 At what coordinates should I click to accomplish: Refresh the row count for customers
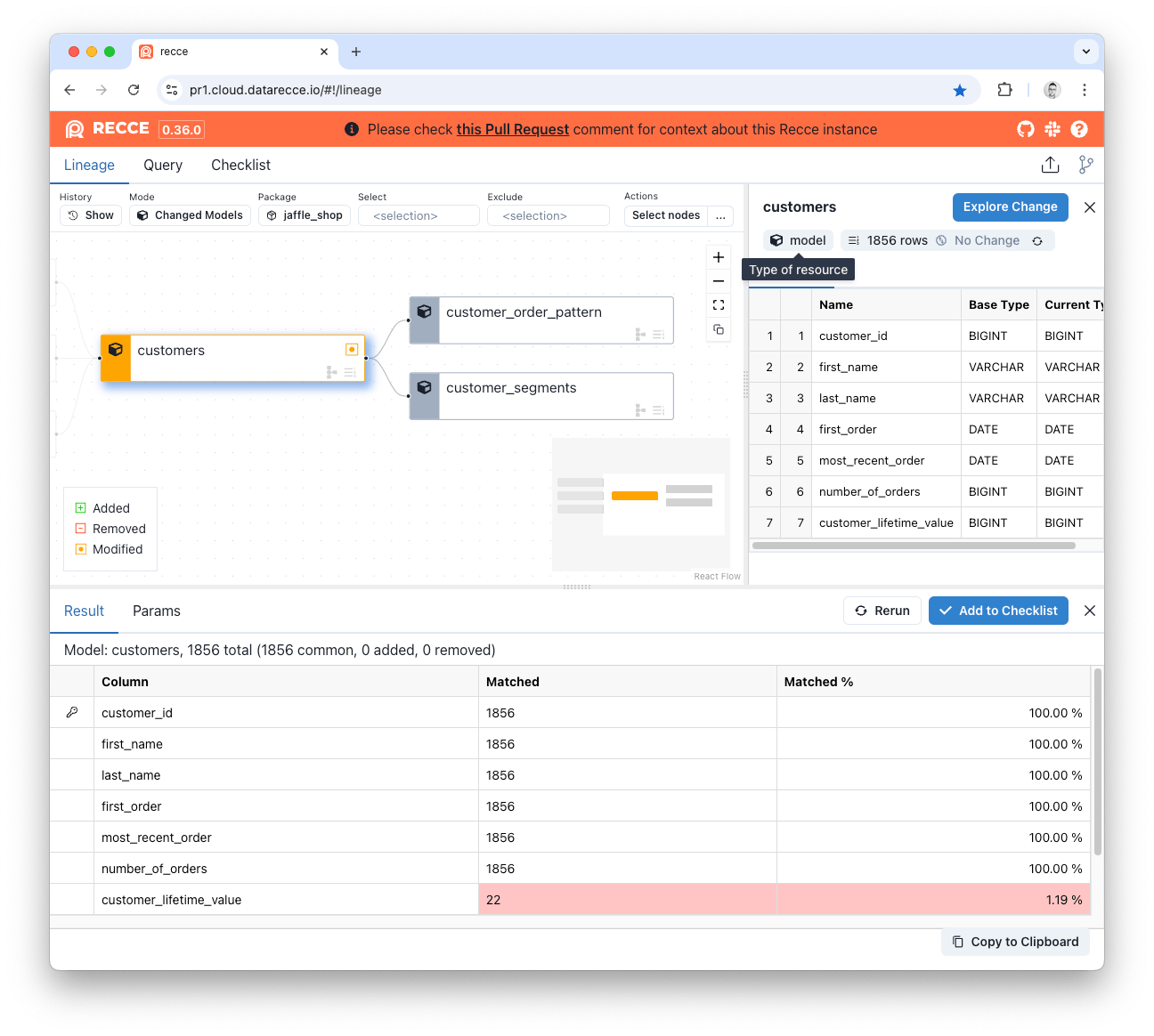click(1037, 240)
